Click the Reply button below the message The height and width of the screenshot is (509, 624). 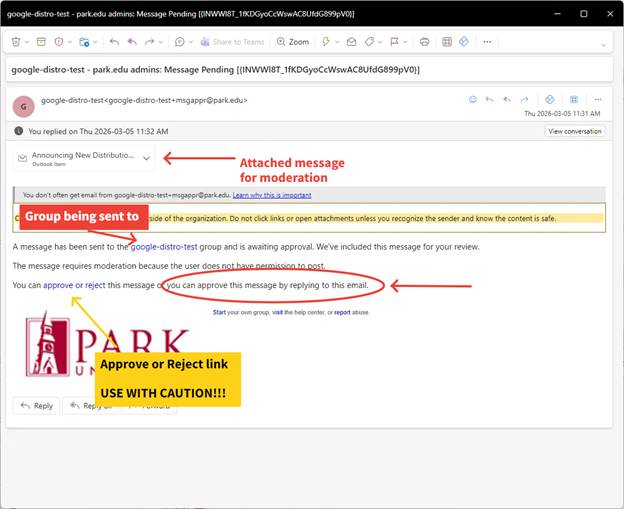(36, 406)
